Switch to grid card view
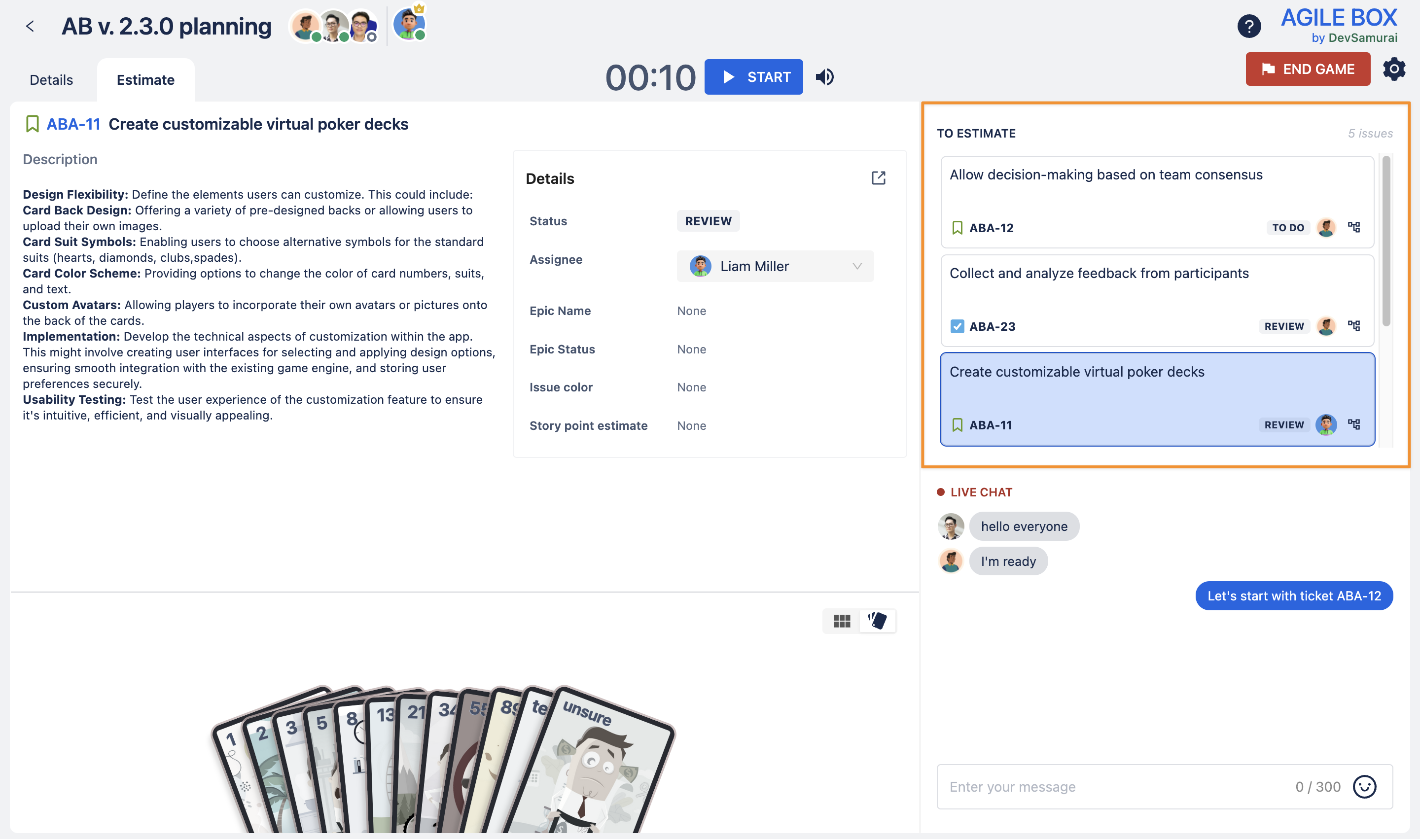The height and width of the screenshot is (840, 1420). pos(842,621)
